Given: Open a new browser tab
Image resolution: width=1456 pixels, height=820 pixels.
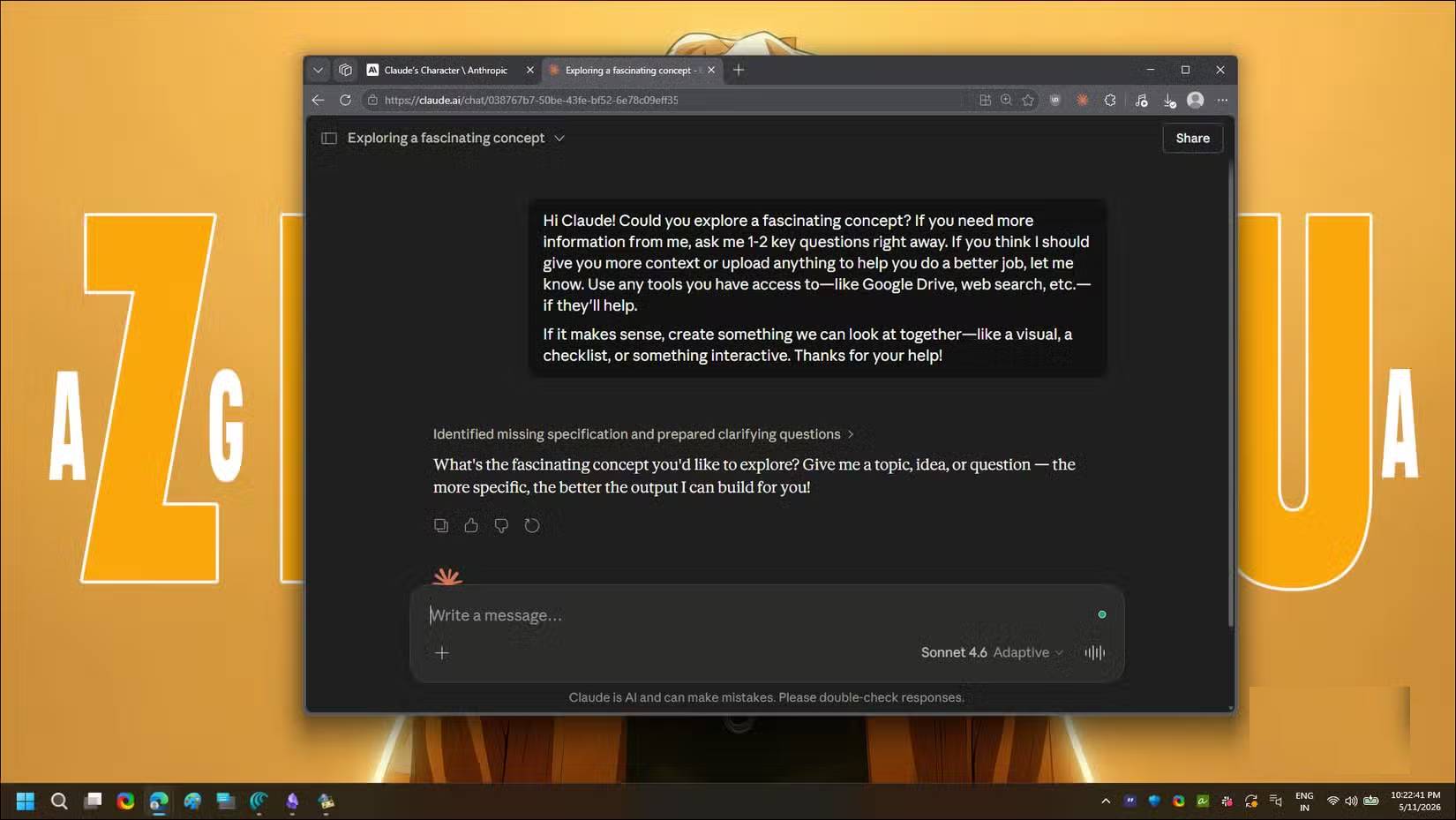Looking at the screenshot, I should [x=739, y=71].
